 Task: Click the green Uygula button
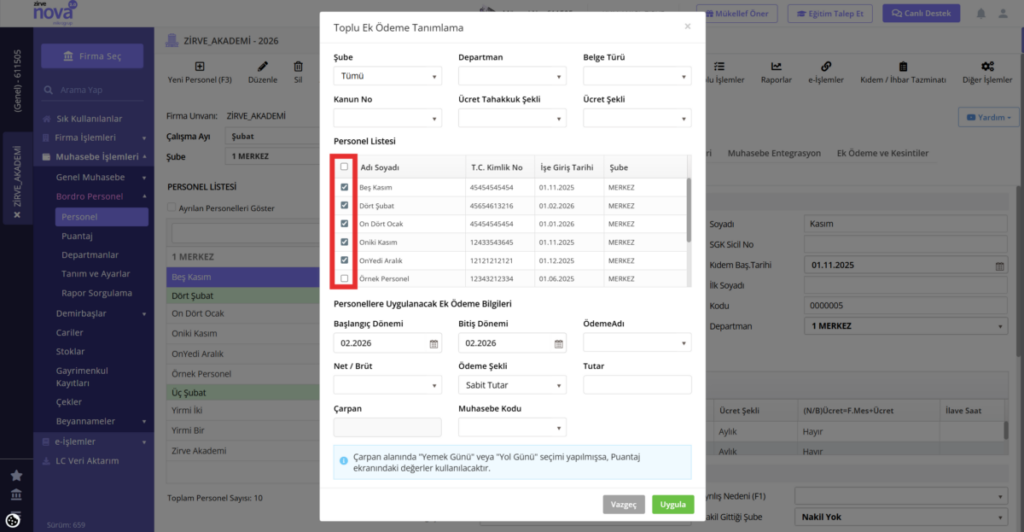[x=673, y=505]
